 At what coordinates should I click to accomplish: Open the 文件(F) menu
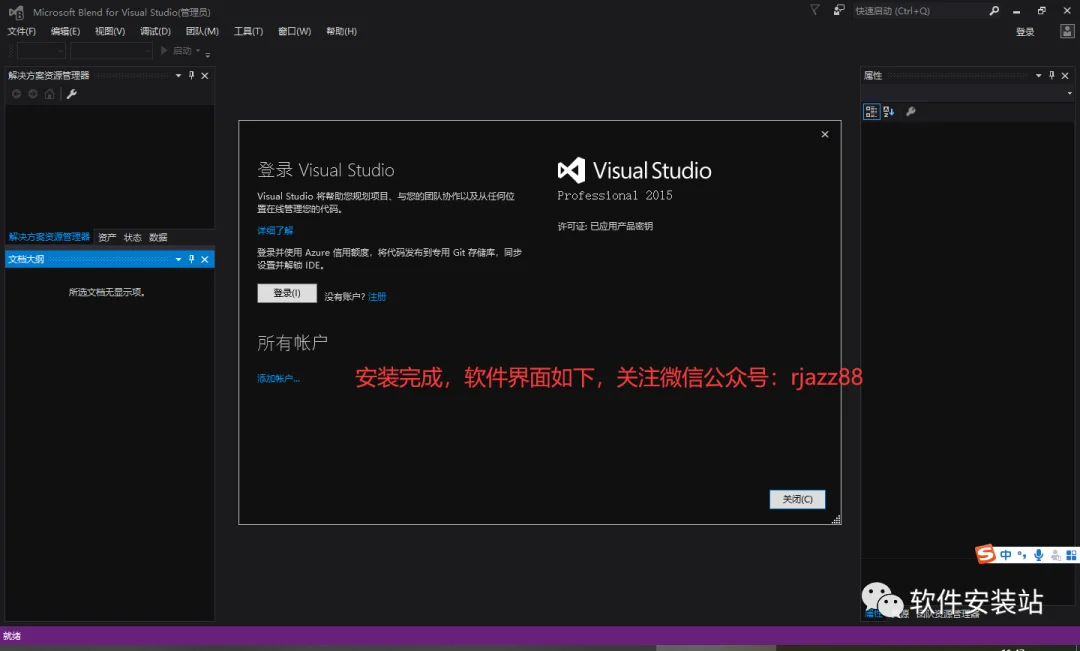21,32
